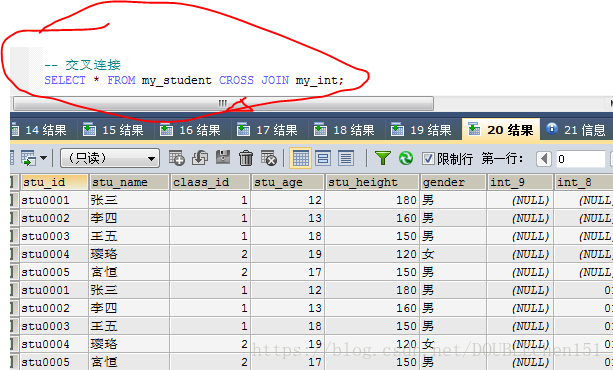
Task: Open the 15 结果 tab
Action: tap(114, 130)
